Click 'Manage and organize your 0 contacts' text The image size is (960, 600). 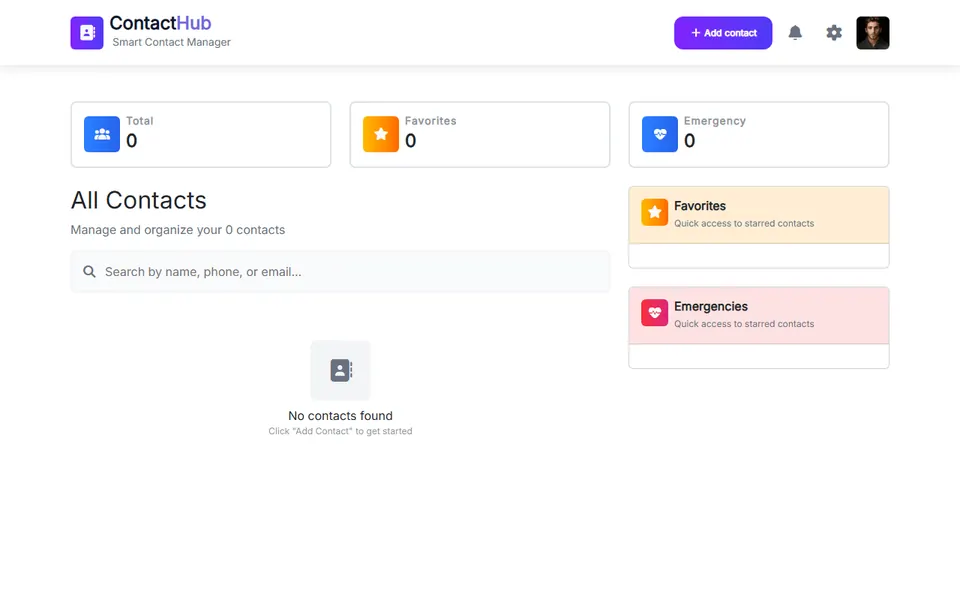click(x=178, y=230)
